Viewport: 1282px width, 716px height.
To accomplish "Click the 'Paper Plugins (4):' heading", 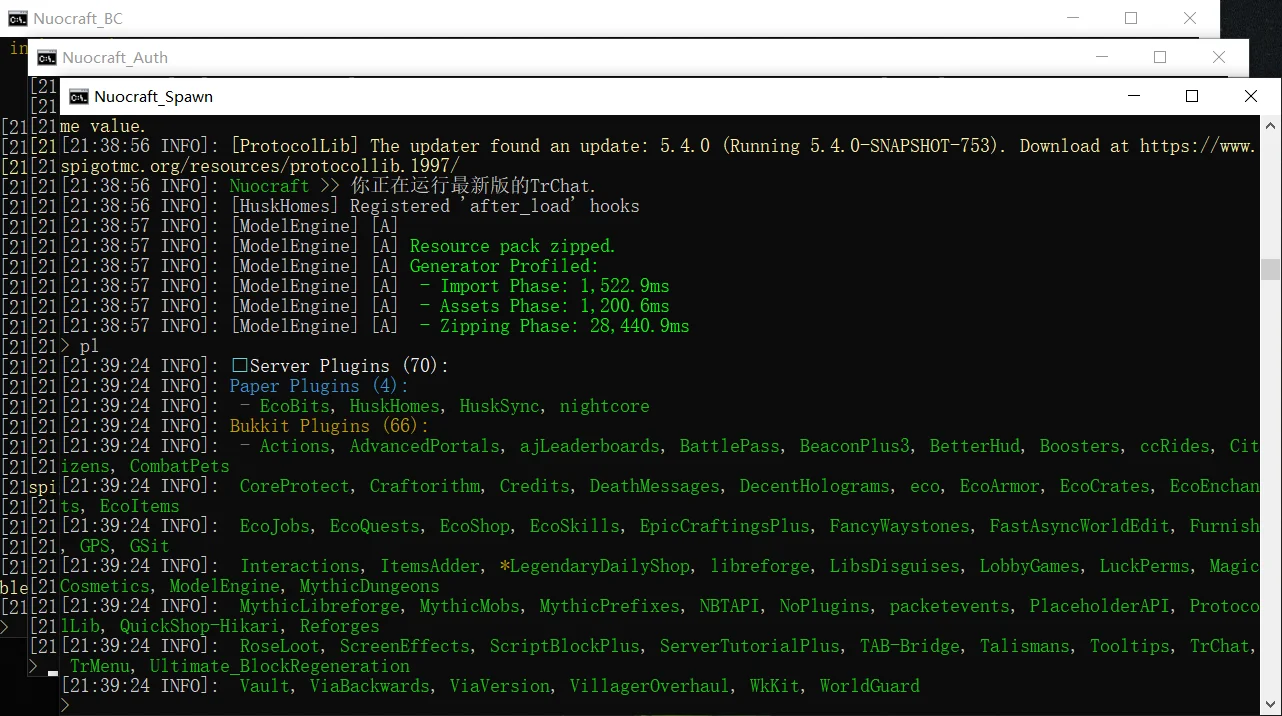I will (320, 386).
